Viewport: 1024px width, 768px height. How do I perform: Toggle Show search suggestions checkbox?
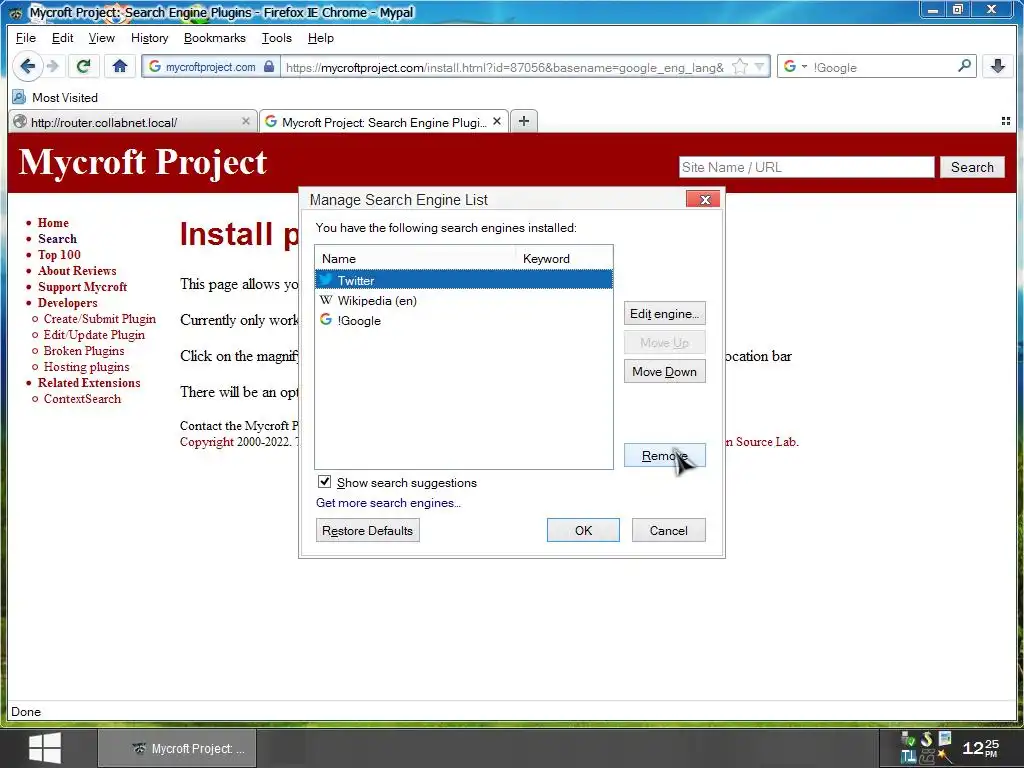click(x=325, y=482)
